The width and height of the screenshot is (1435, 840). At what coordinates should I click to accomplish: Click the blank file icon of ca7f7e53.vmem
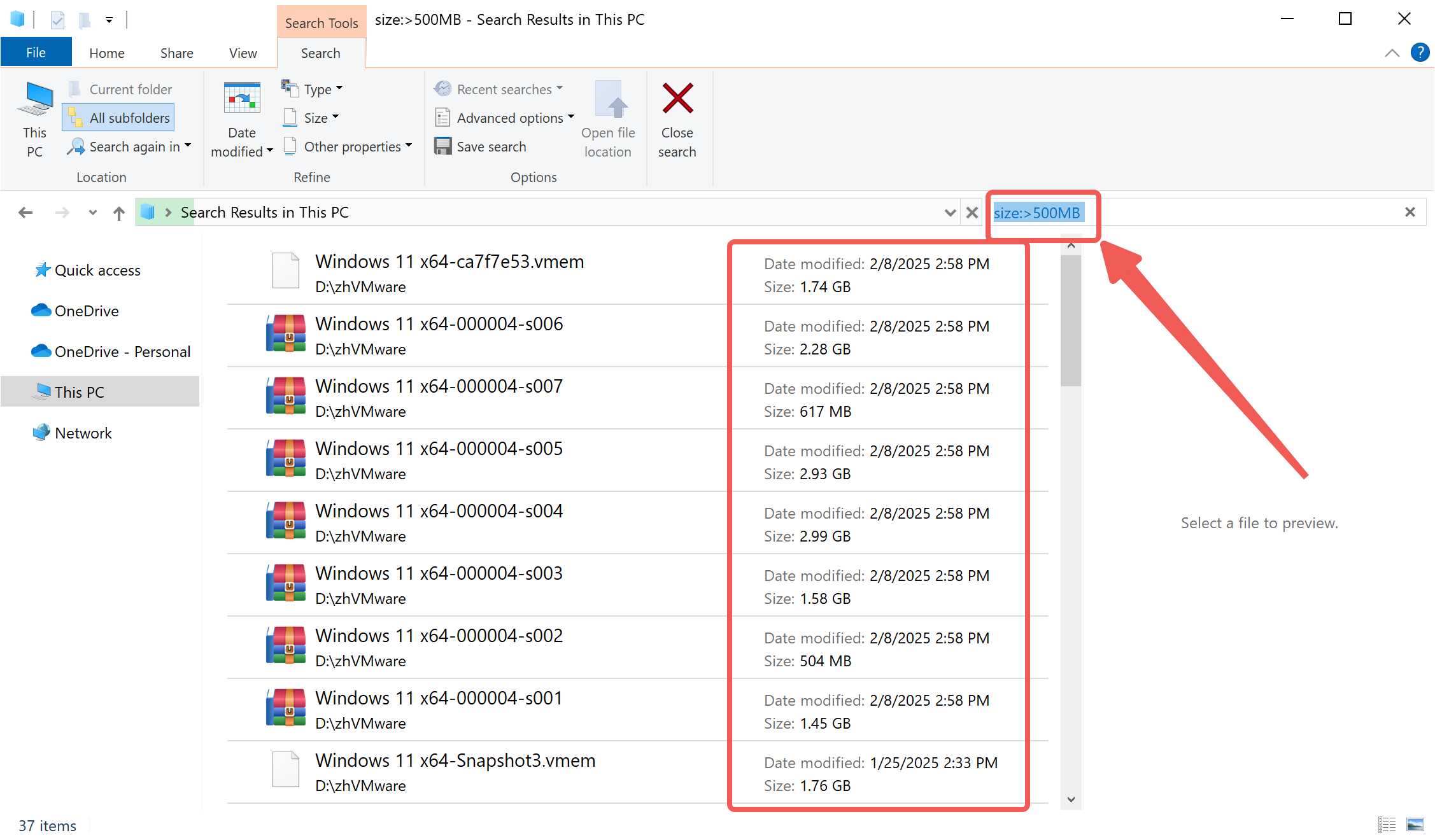[286, 270]
